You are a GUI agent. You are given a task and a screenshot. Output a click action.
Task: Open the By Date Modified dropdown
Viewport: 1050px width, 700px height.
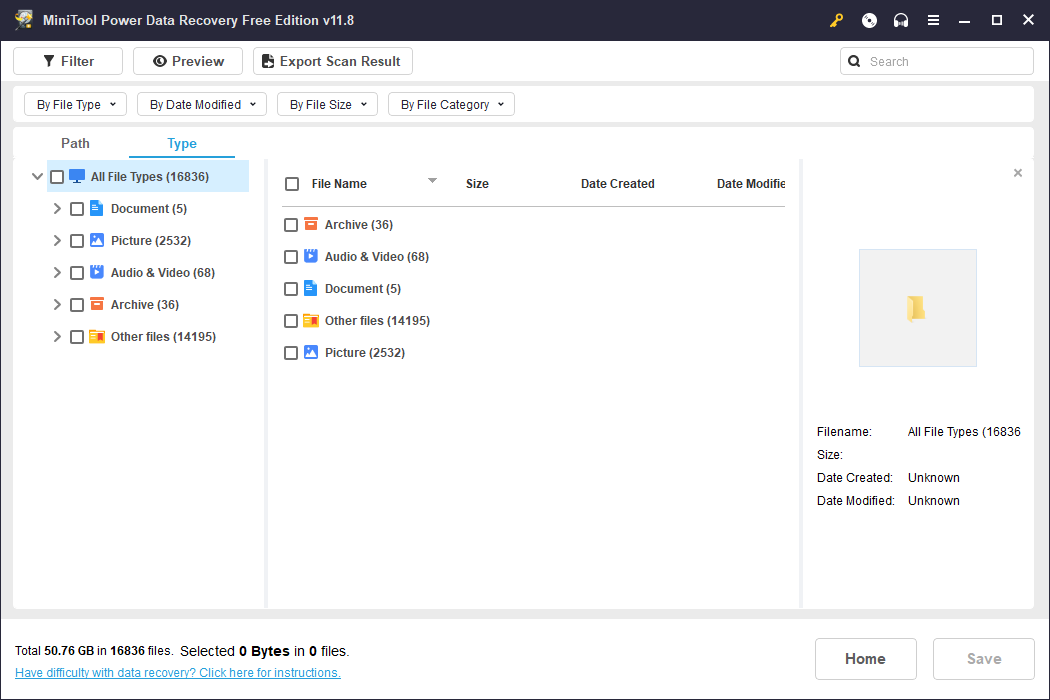[x=202, y=104]
